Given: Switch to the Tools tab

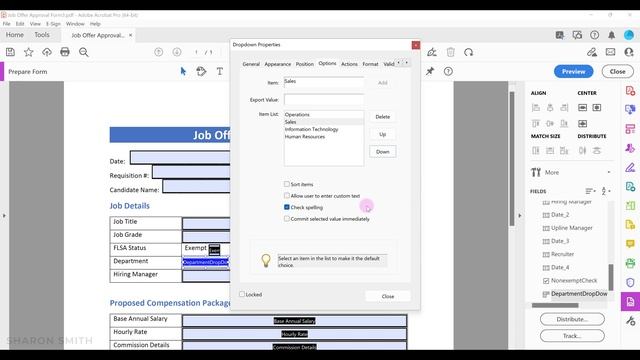Looking at the screenshot, I should pos(42,35).
